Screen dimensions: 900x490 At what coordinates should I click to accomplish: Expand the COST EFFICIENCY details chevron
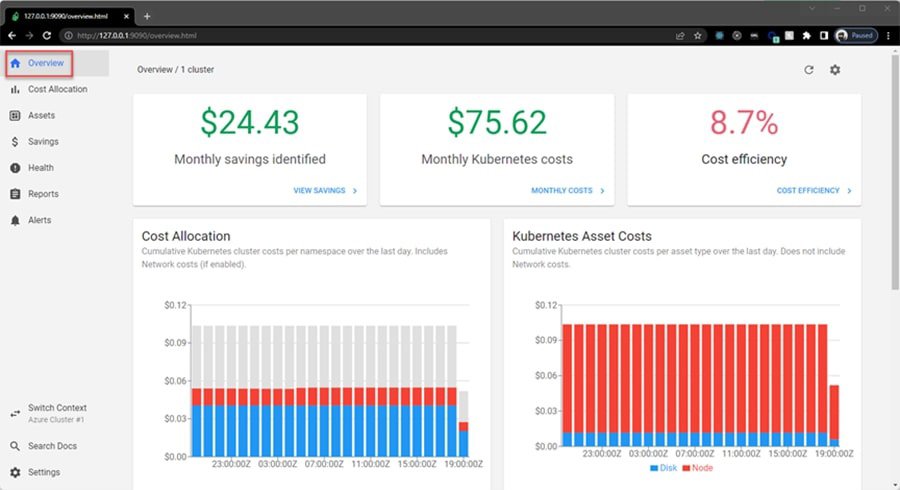849,190
